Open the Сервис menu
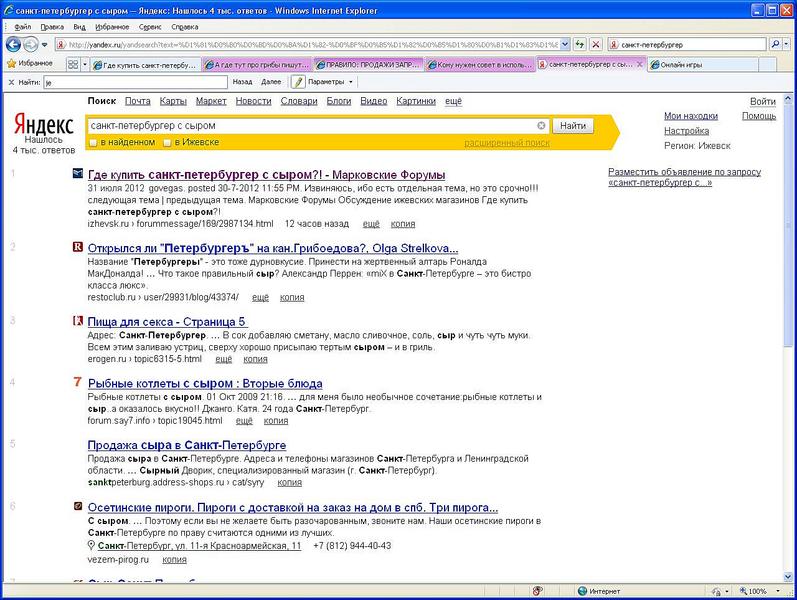The height and width of the screenshot is (600, 797). (x=150, y=27)
